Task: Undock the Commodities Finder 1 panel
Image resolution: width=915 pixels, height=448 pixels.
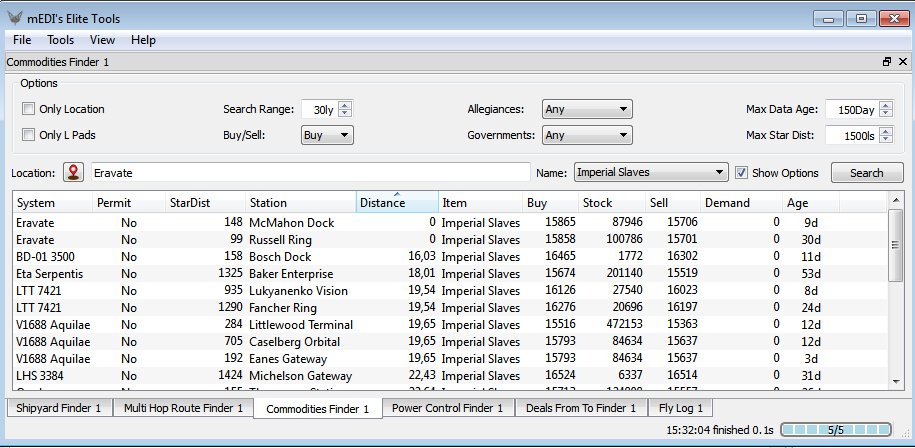Action: click(x=887, y=62)
